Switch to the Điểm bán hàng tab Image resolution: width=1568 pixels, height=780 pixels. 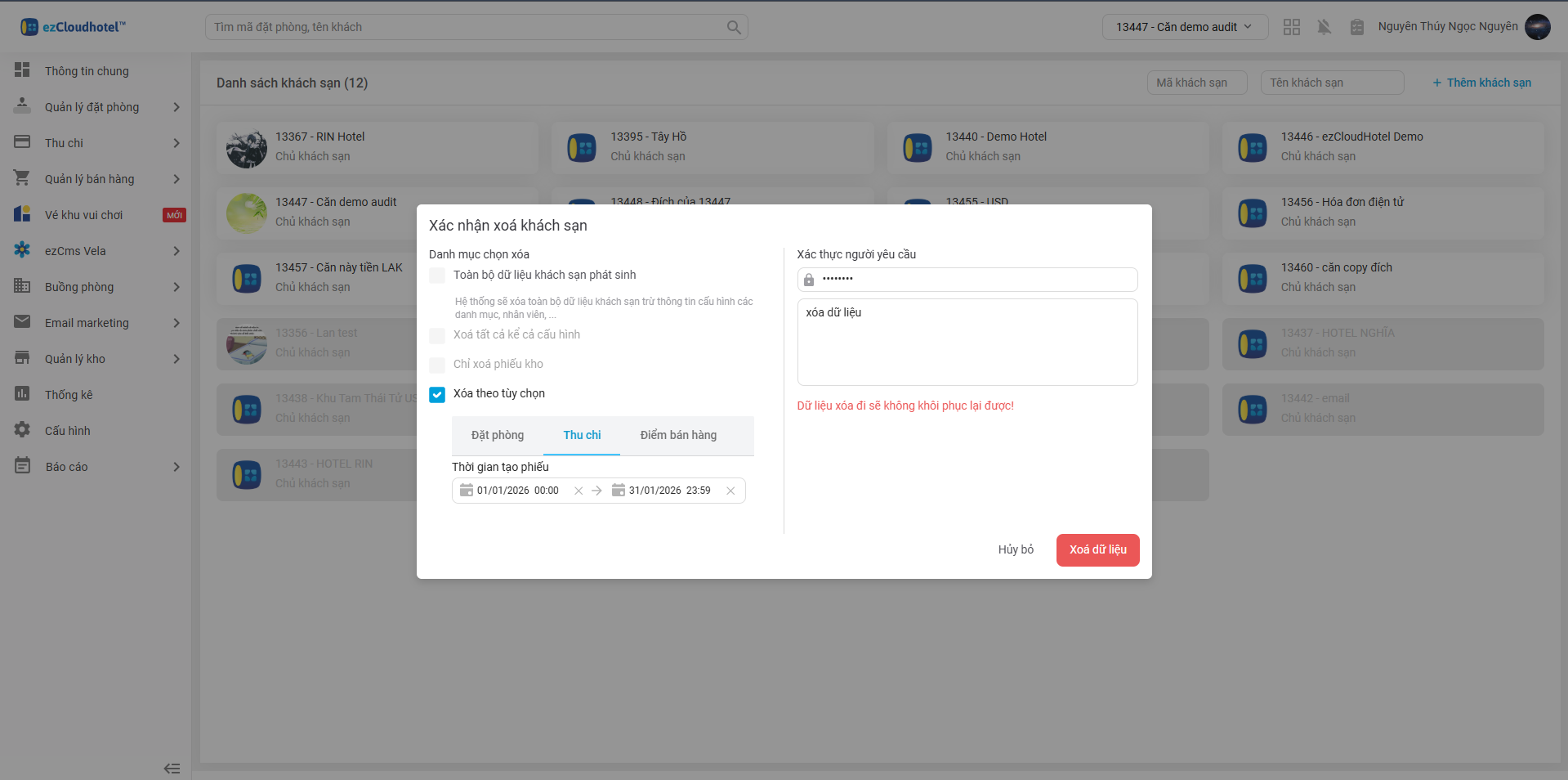678,435
